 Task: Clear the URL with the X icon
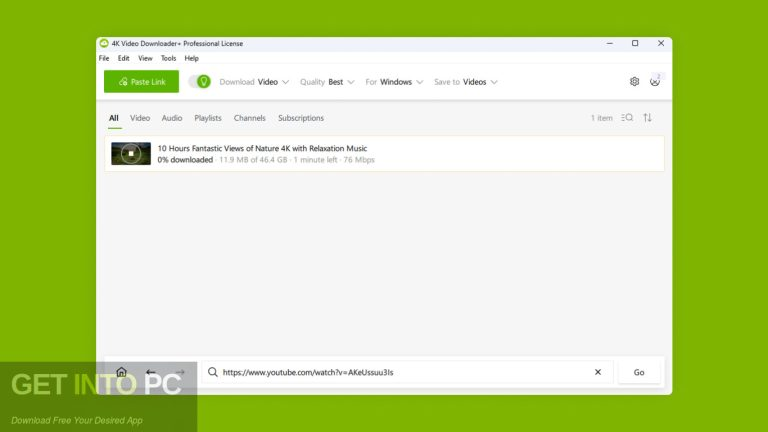[x=598, y=372]
